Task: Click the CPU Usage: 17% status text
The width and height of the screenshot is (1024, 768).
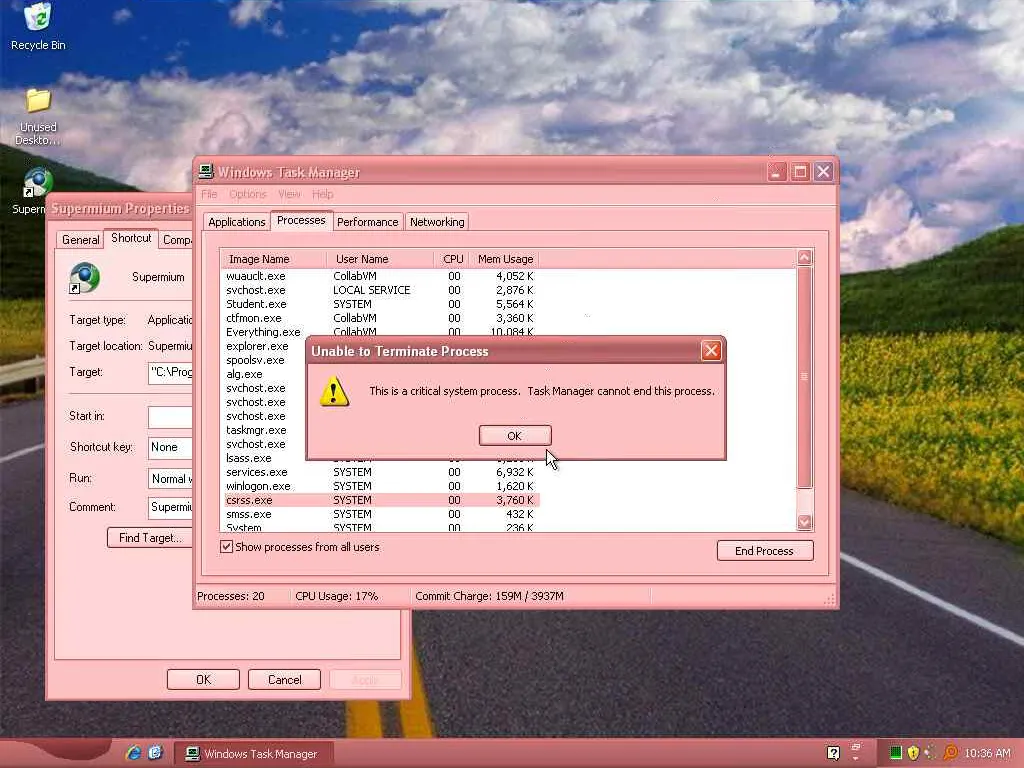Action: [x=336, y=596]
